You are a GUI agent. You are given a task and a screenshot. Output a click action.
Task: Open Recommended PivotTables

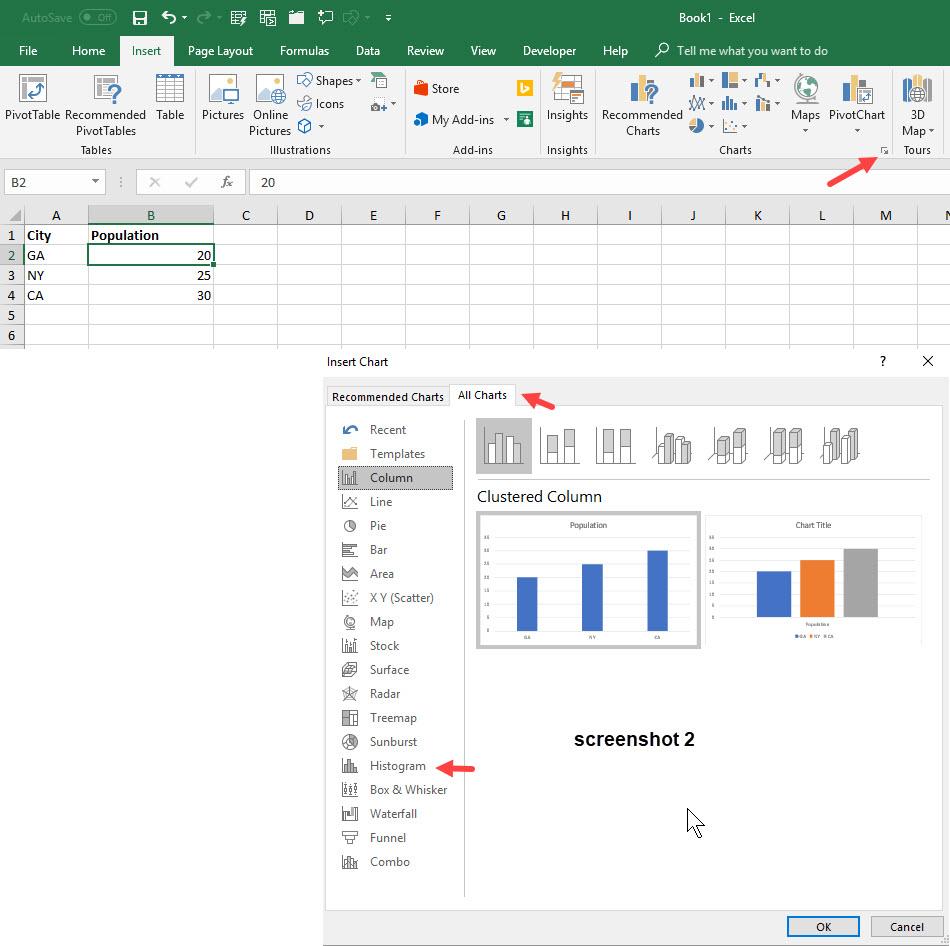[105, 105]
